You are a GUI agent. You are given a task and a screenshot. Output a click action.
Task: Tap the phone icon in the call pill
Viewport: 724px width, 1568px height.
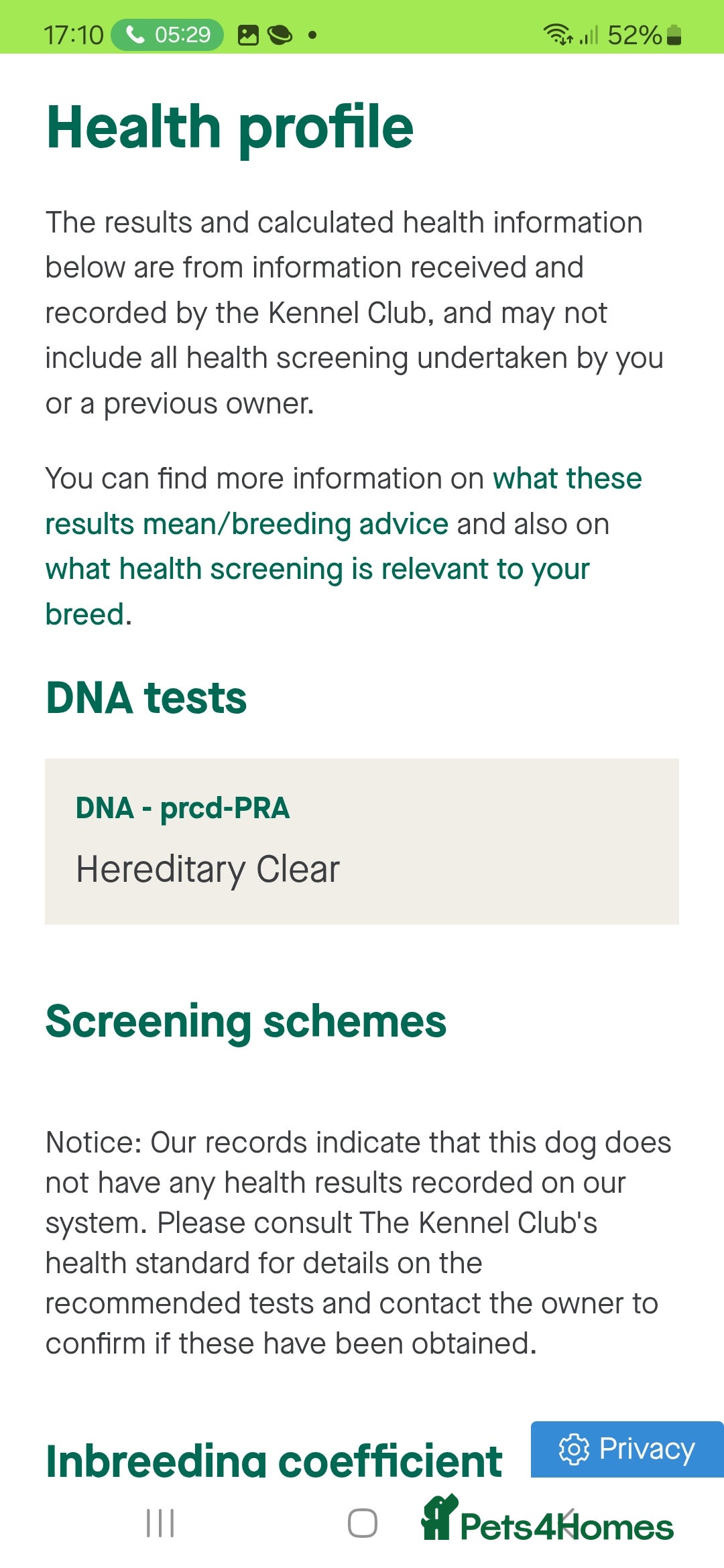[135, 34]
